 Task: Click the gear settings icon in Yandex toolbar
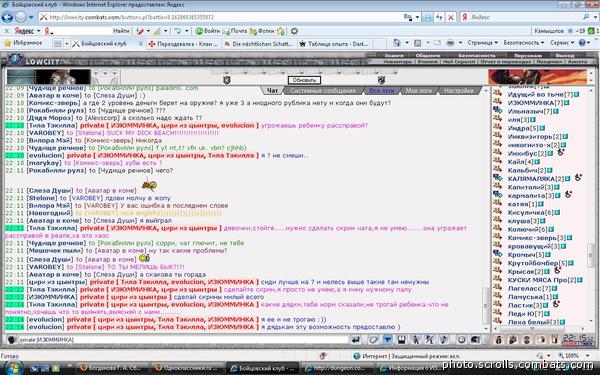[x=294, y=31]
